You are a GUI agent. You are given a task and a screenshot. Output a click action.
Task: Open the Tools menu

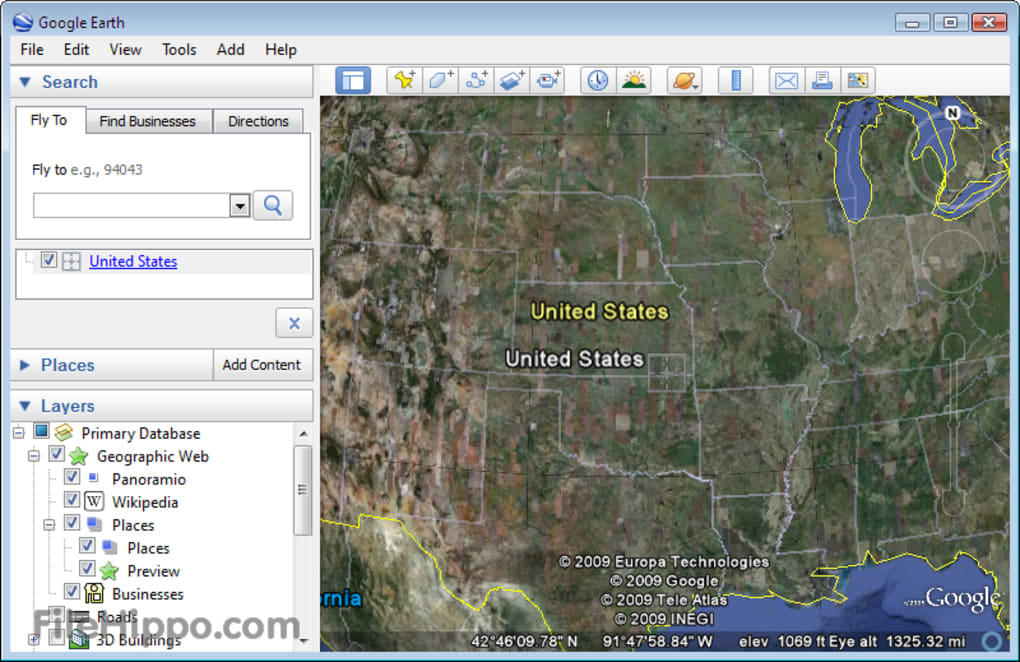pos(179,49)
